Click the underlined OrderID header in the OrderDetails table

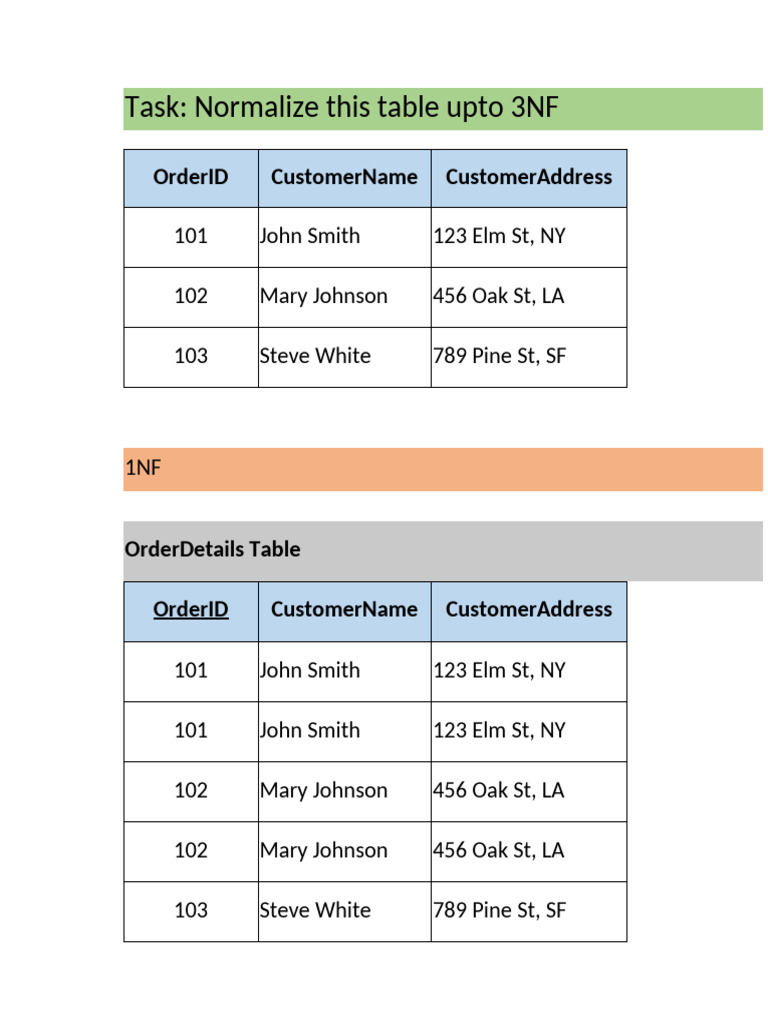tap(191, 610)
